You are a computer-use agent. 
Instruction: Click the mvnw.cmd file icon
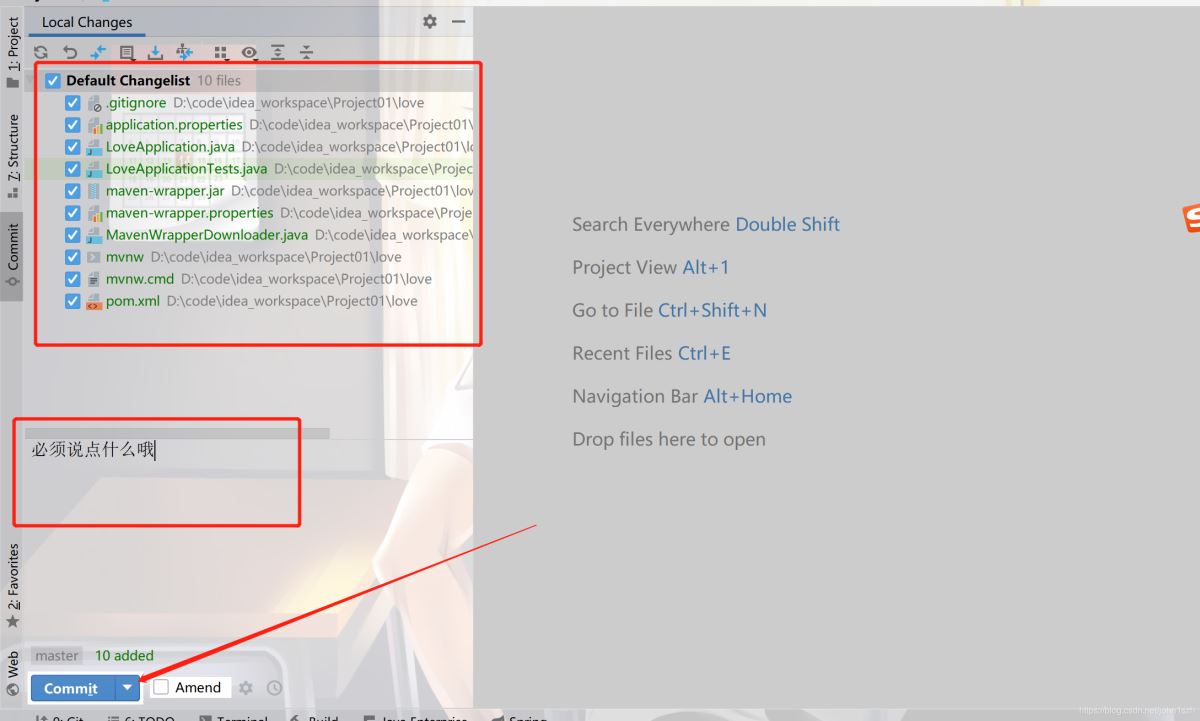pyautogui.click(x=94, y=279)
